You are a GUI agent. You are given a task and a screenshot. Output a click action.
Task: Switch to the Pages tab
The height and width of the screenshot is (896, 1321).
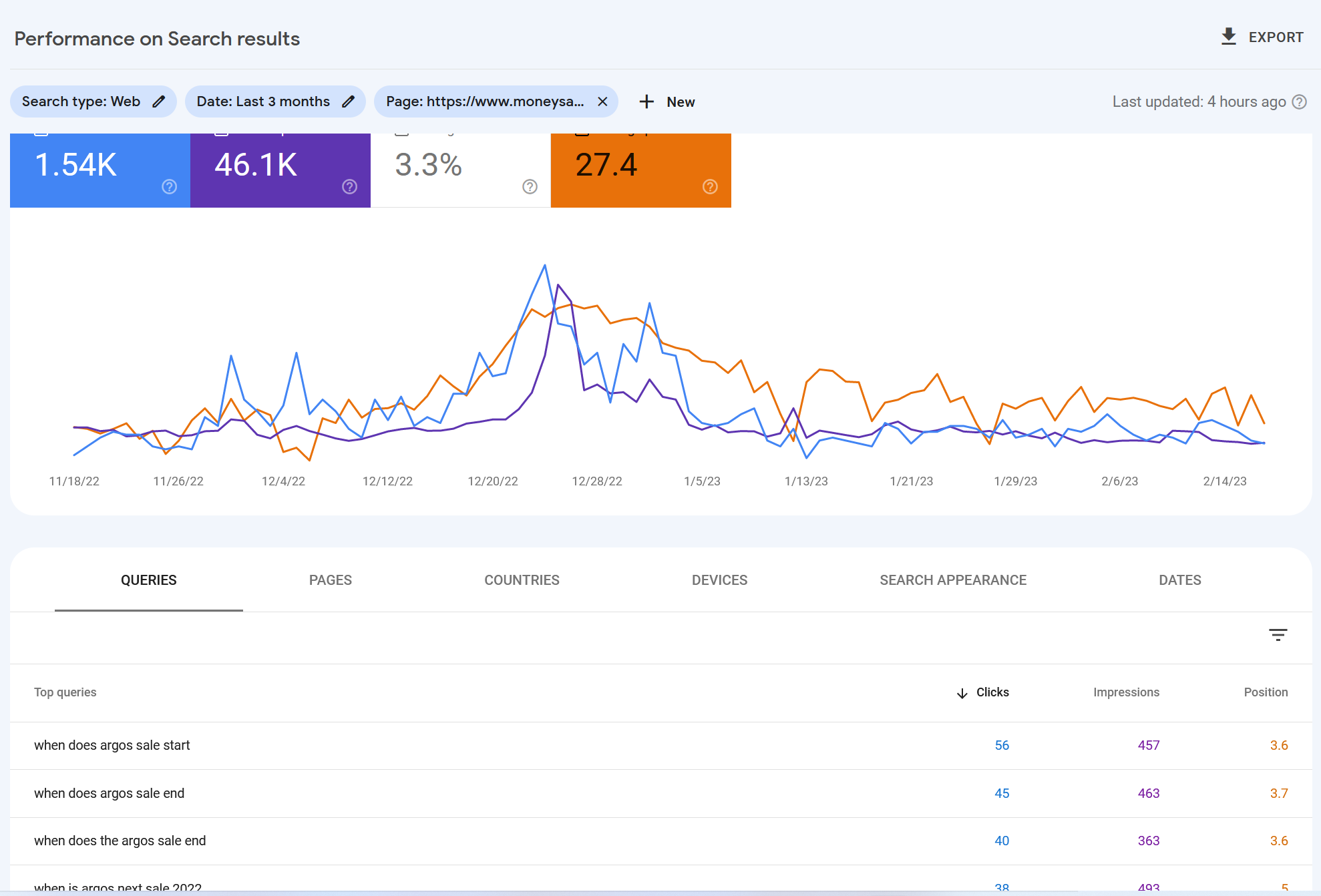click(330, 580)
